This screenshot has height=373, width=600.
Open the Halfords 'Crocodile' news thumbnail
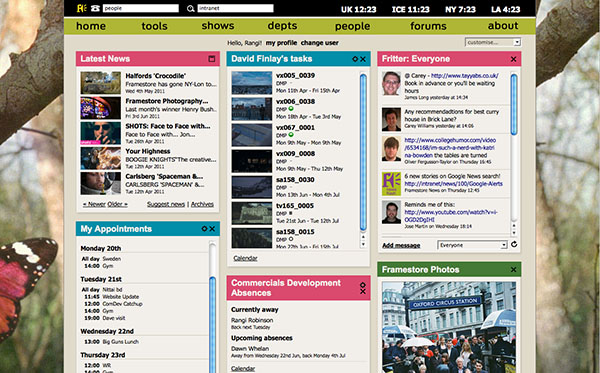tap(101, 83)
